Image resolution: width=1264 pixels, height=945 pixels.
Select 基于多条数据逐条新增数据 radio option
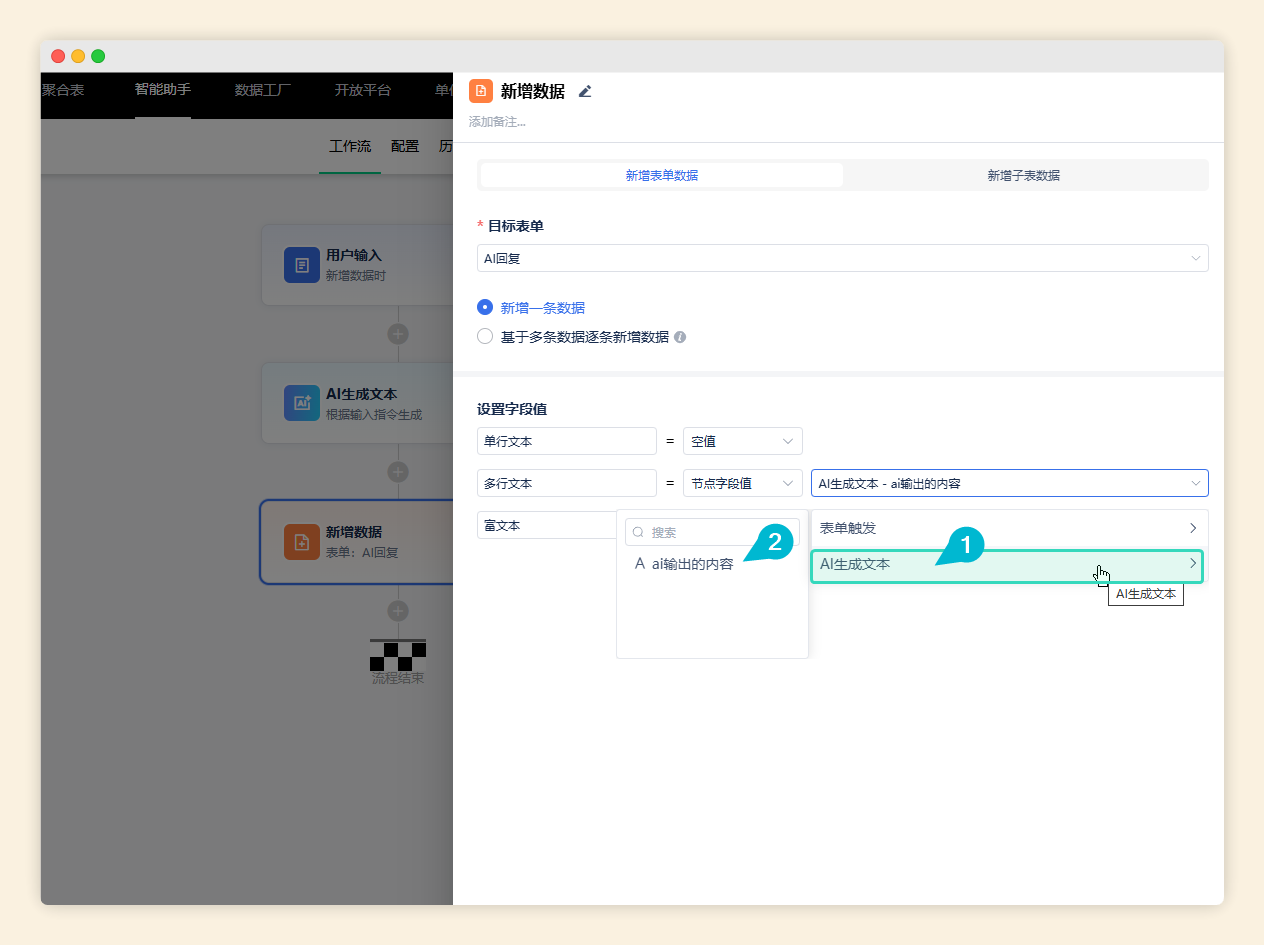485,337
